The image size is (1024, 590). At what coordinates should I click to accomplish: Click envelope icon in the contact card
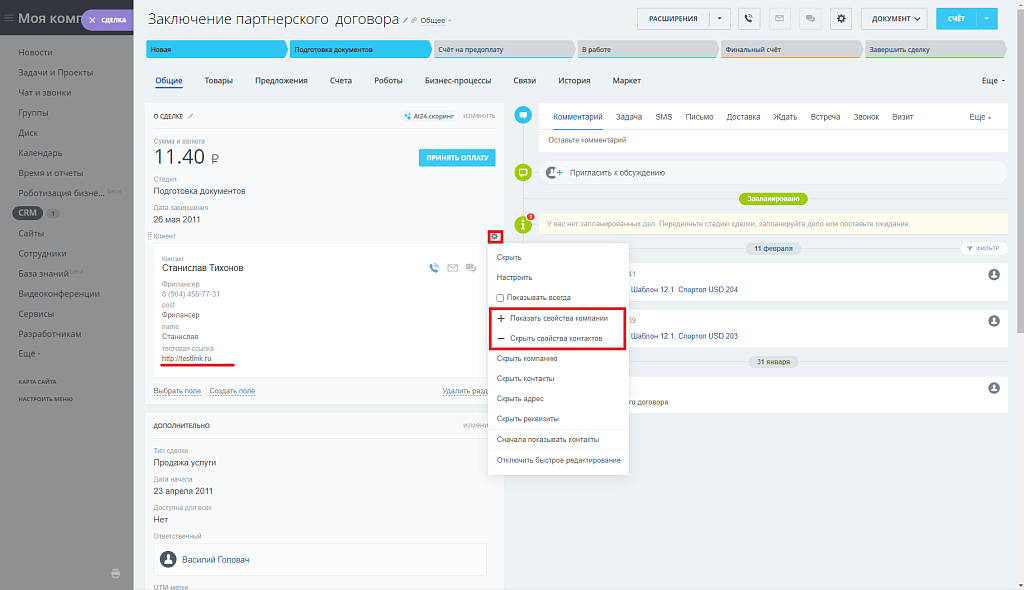[x=453, y=268]
